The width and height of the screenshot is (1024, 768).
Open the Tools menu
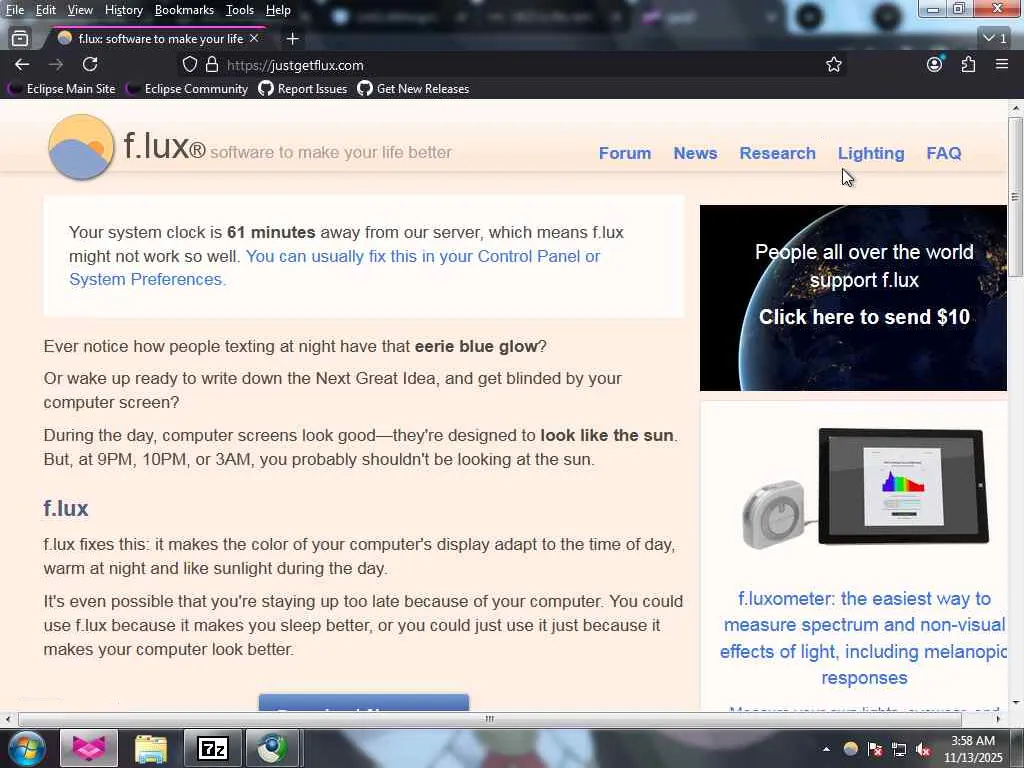tap(240, 10)
